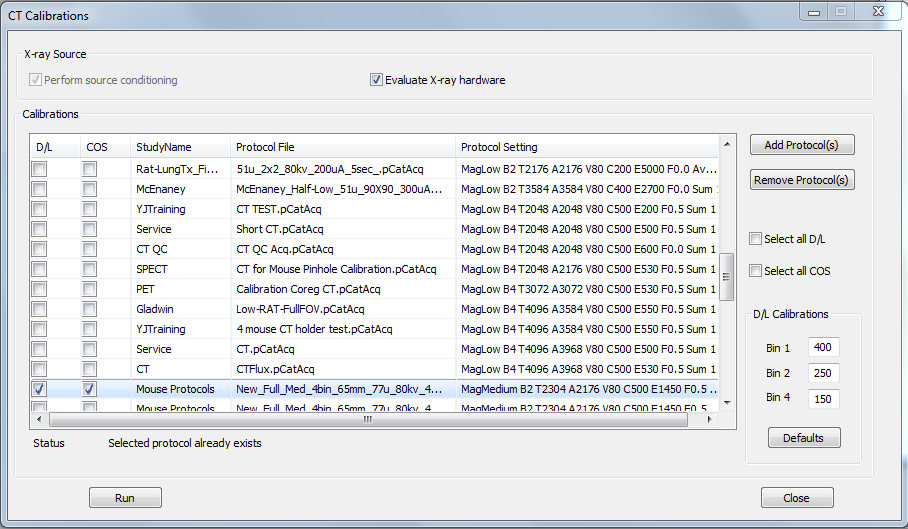The height and width of the screenshot is (529, 908).
Task: Close the dialog using the Close button
Action: [x=797, y=498]
